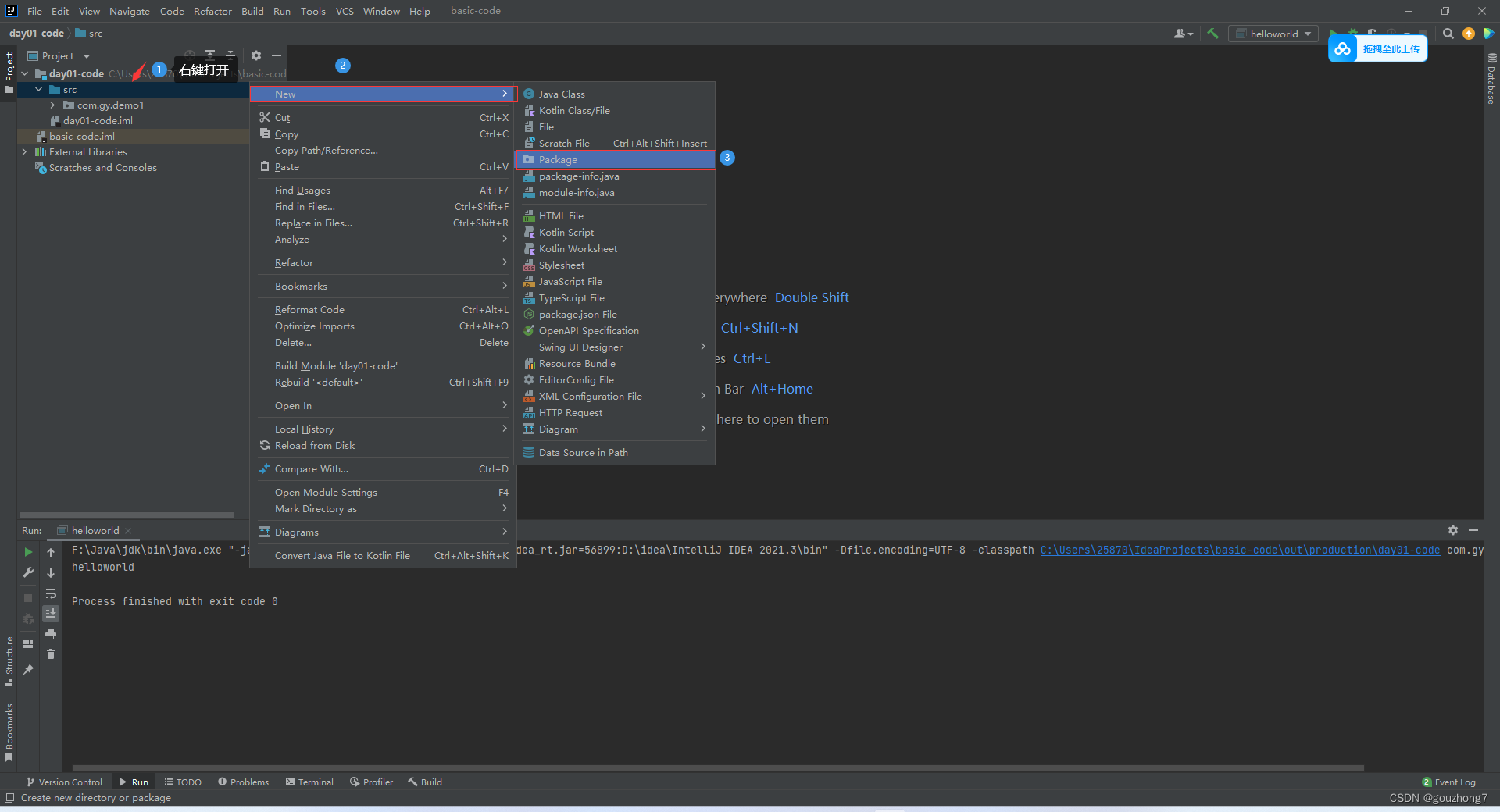Screen dimensions: 1500x812
Task: Rerun helloworld with green play icon in Run panel
Action: (28, 552)
